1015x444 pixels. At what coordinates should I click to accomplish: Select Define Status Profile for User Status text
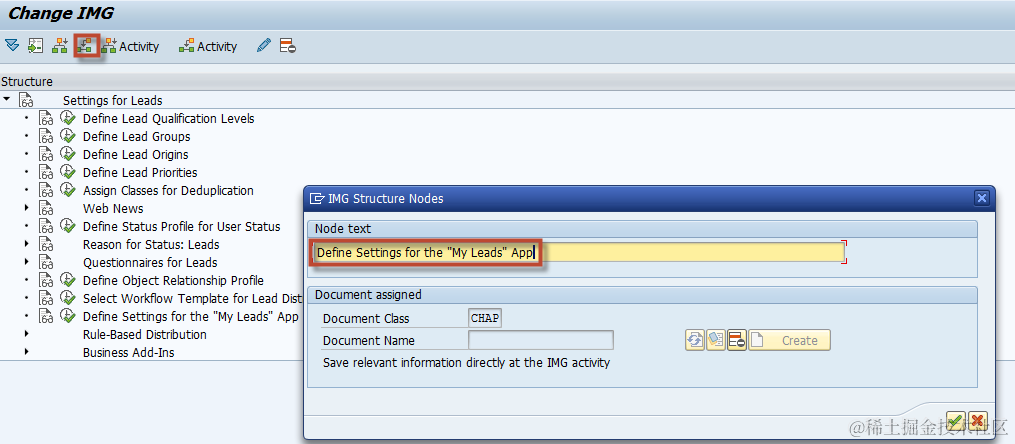click(x=181, y=227)
